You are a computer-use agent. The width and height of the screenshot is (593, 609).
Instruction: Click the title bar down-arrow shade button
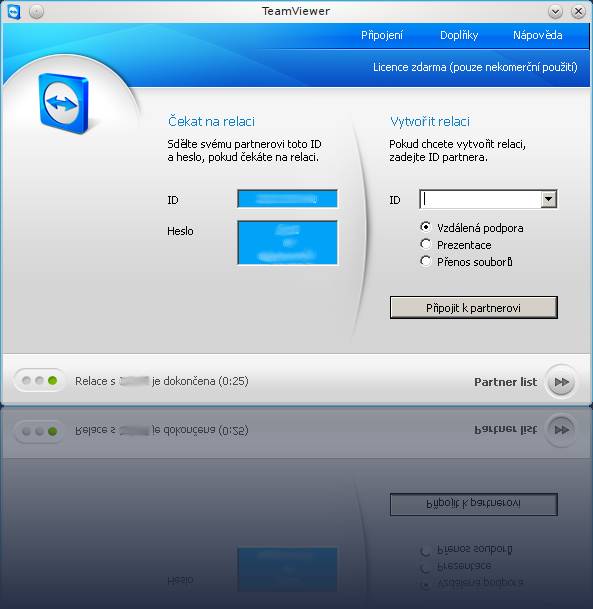pos(555,12)
